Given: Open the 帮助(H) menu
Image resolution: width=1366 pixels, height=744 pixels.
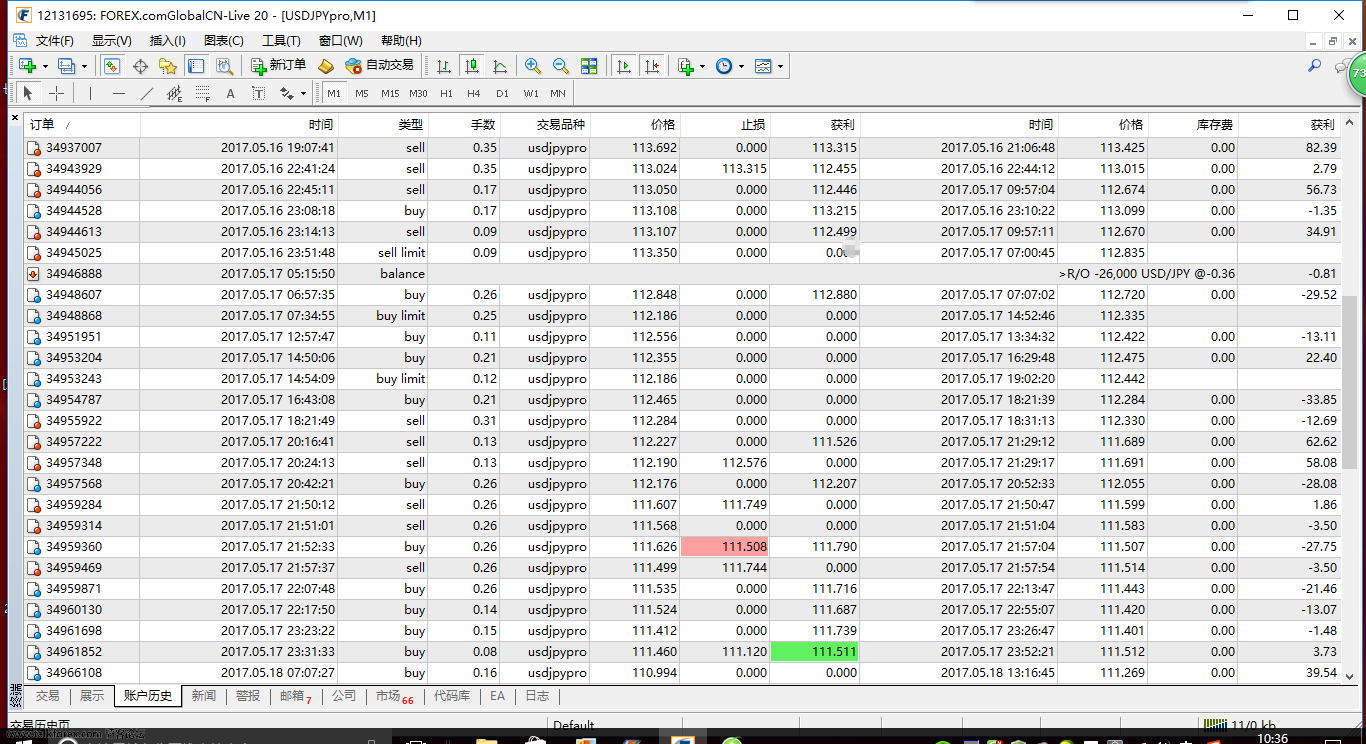Looking at the screenshot, I should (401, 40).
